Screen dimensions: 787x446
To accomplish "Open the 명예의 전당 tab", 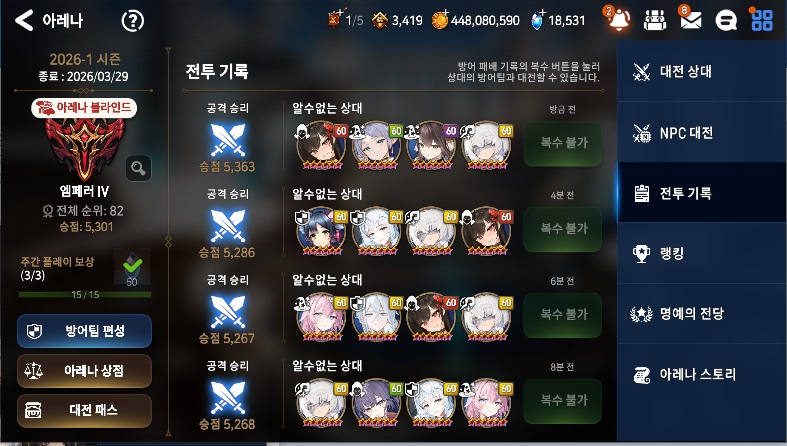I will coord(702,314).
